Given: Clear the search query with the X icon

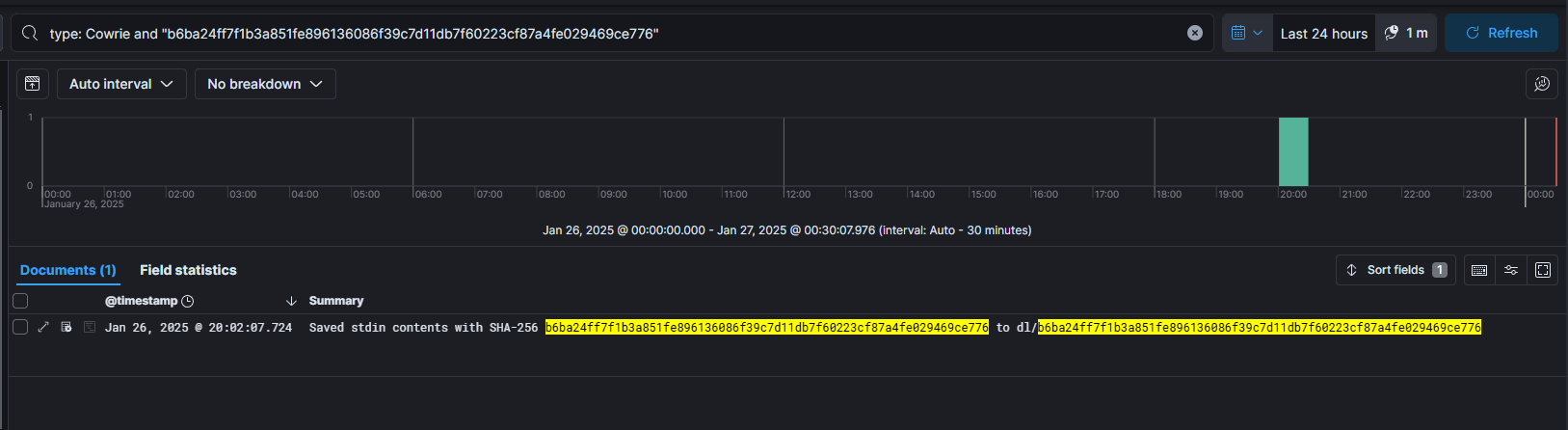Looking at the screenshot, I should click(1194, 33).
